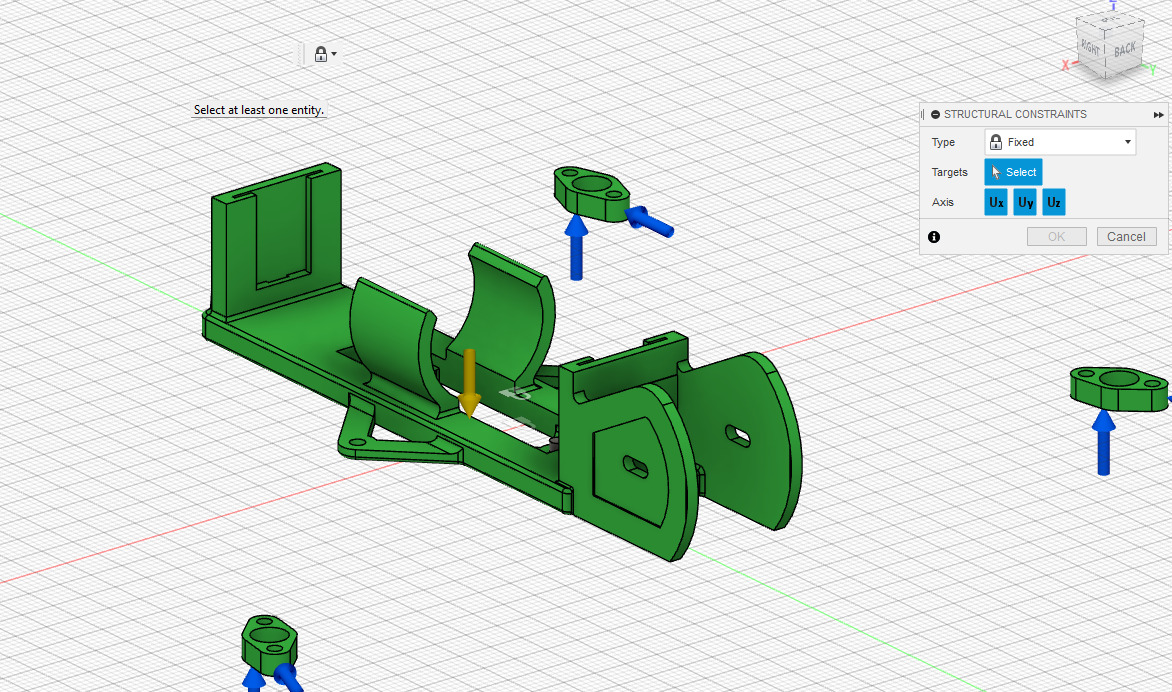Toggle the Ux axis constraint
1172x692 pixels.
tap(995, 202)
